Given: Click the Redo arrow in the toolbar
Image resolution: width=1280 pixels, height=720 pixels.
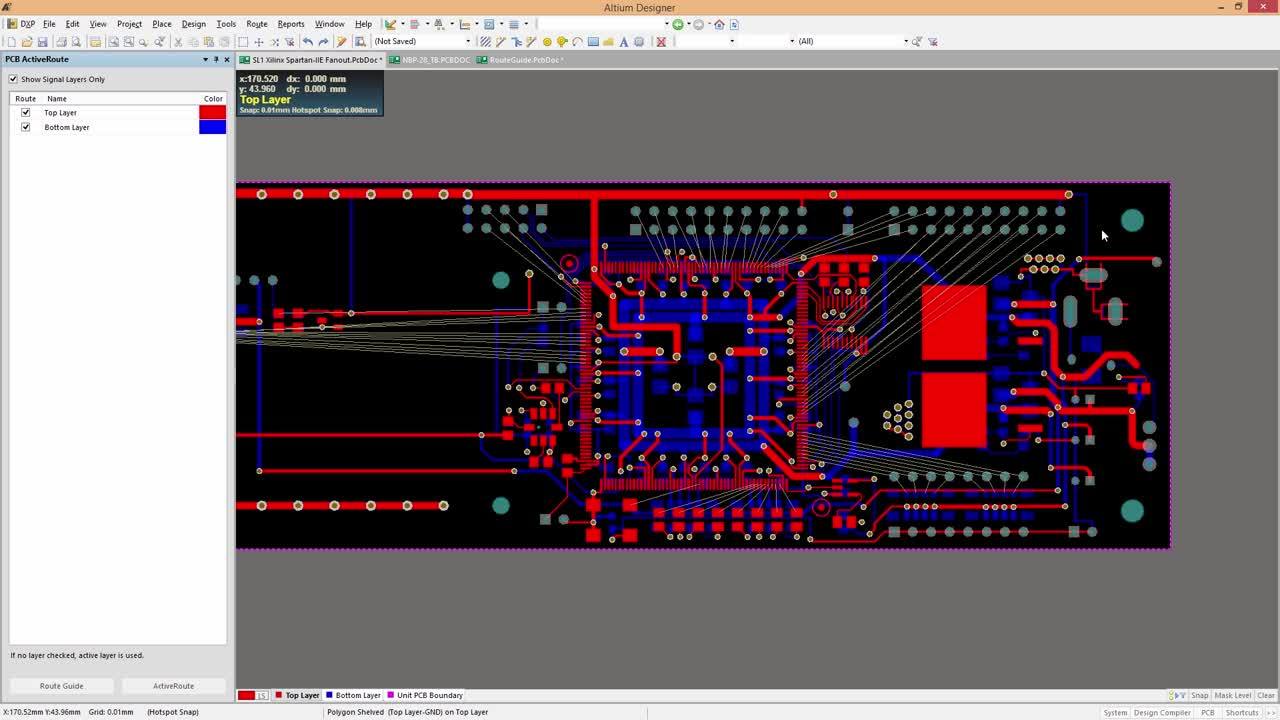Looking at the screenshot, I should click(323, 42).
